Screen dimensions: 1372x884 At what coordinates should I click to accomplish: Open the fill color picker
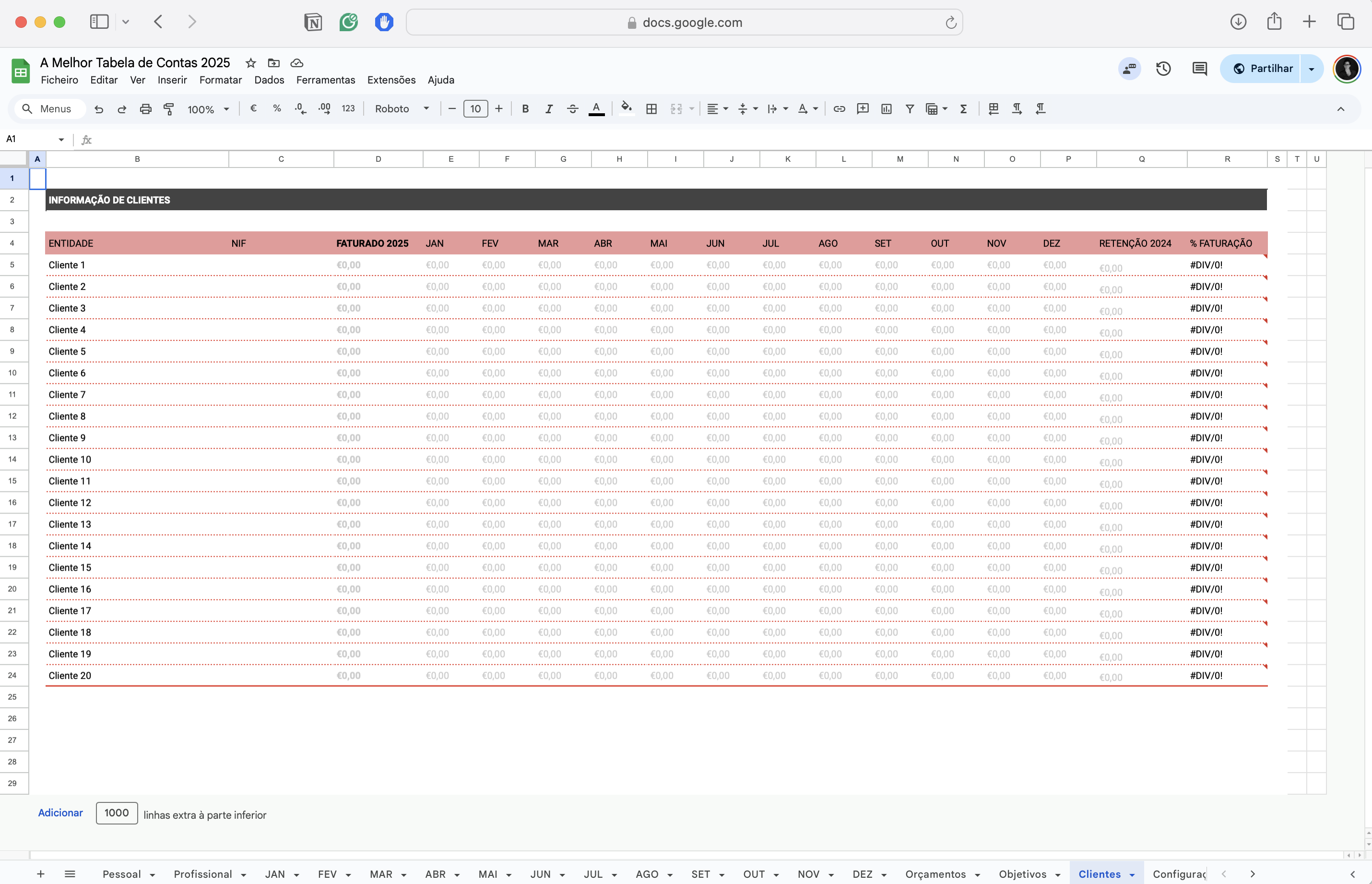(x=626, y=109)
